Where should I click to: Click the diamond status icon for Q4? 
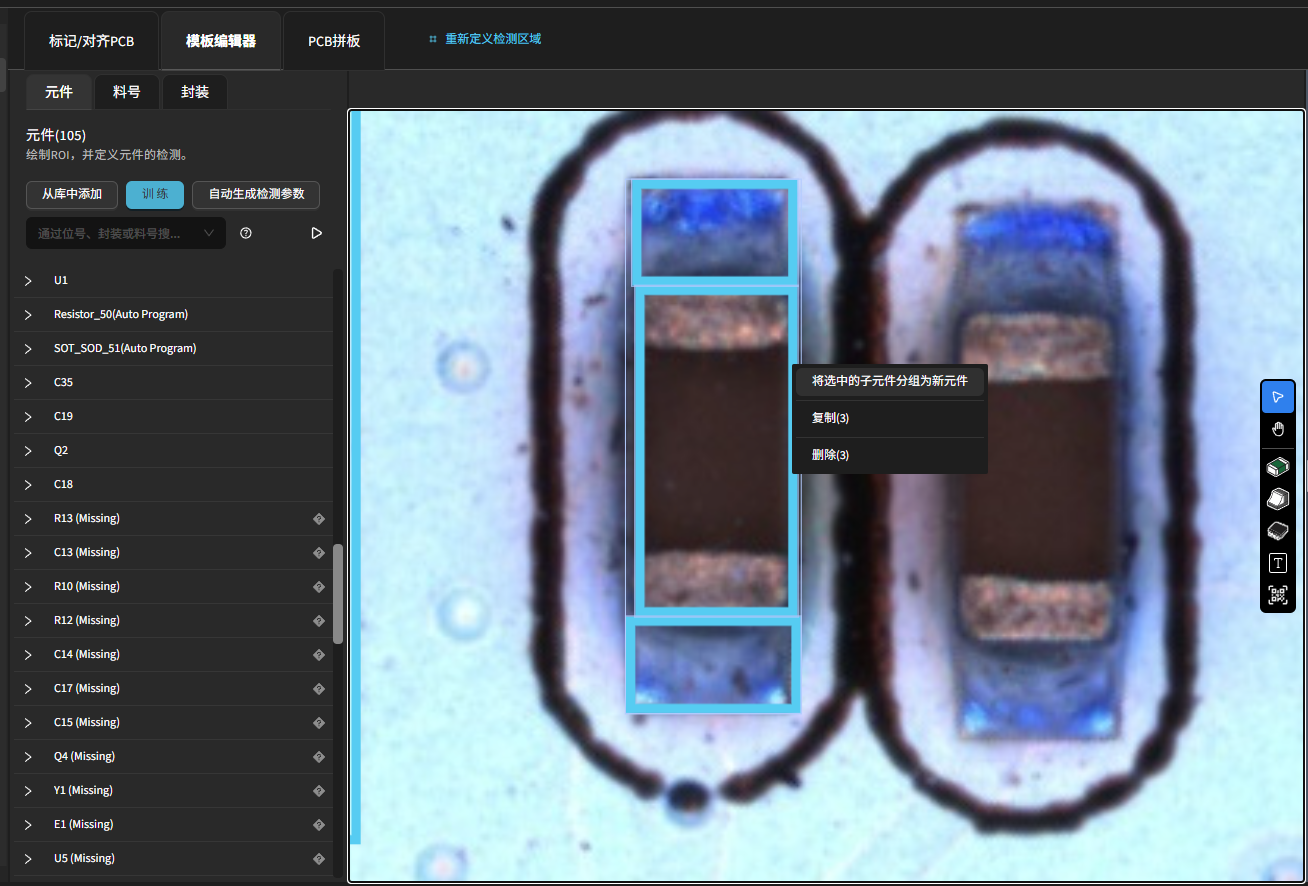coord(319,757)
